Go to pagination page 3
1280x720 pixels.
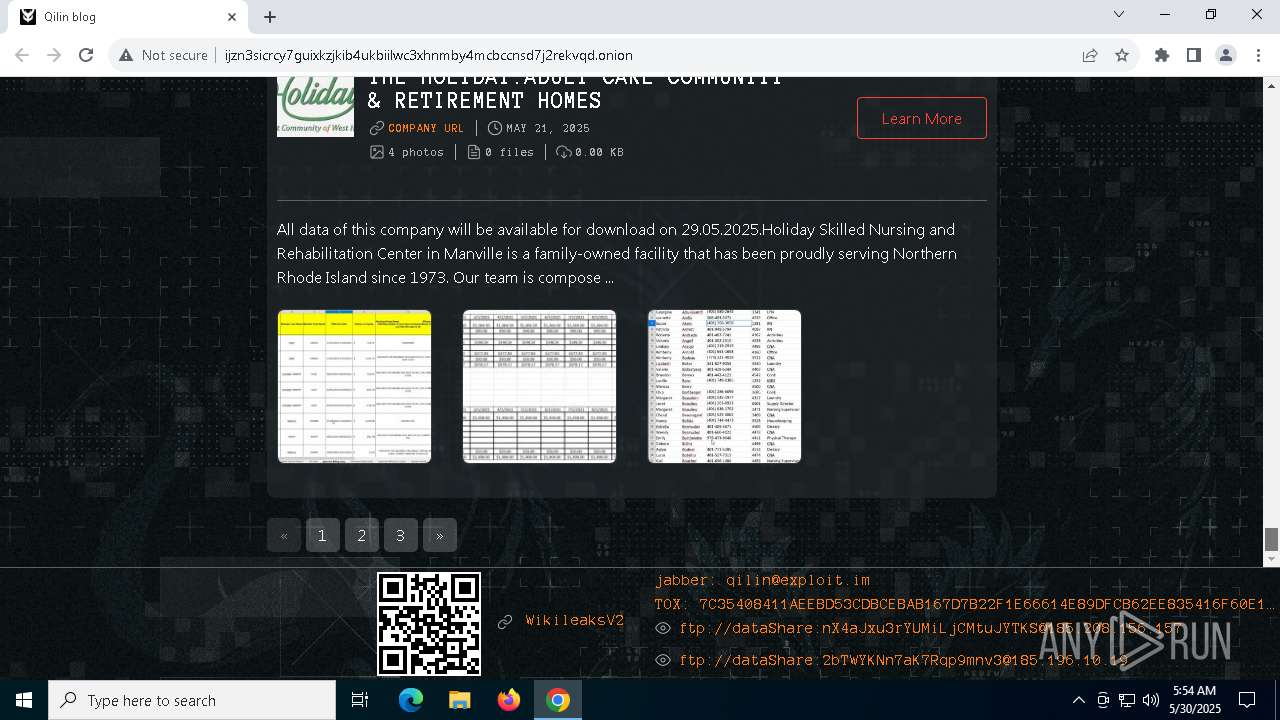tap(400, 535)
